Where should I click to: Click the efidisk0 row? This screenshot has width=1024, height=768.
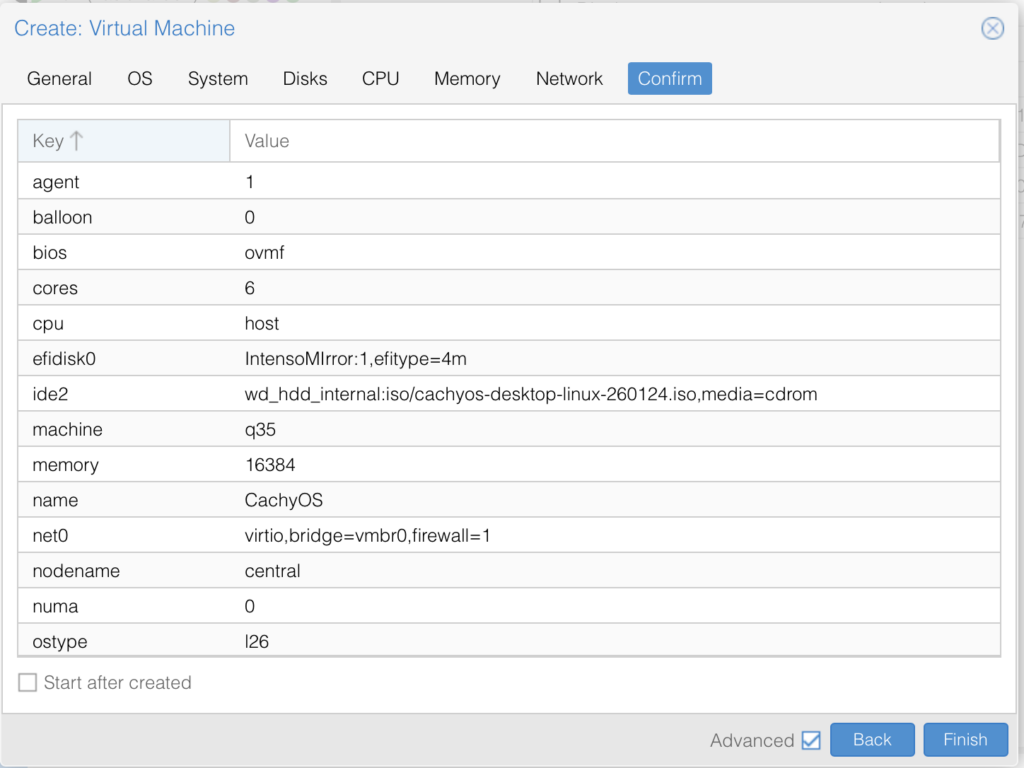click(x=508, y=358)
